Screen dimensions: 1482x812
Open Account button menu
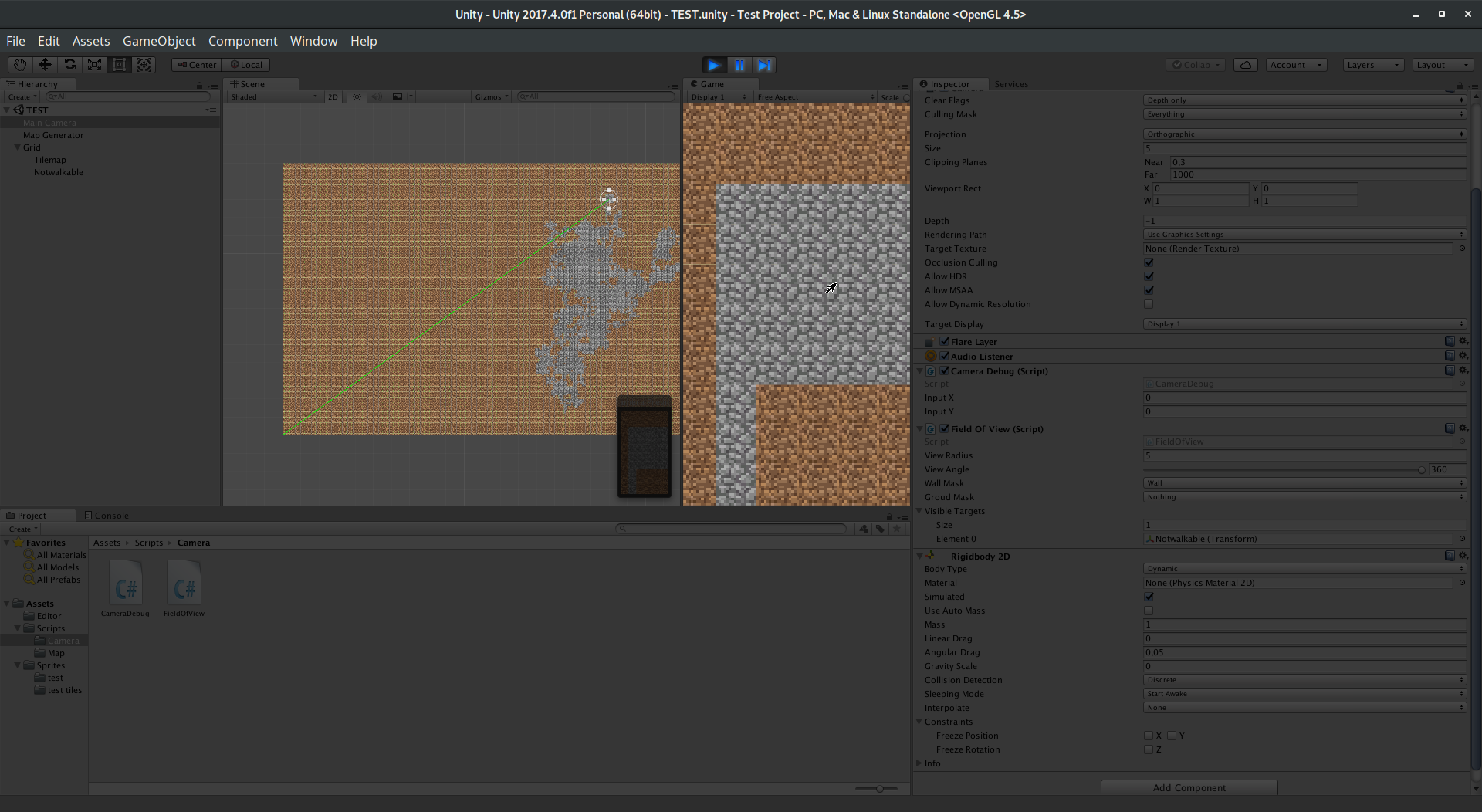pyautogui.click(x=1296, y=65)
